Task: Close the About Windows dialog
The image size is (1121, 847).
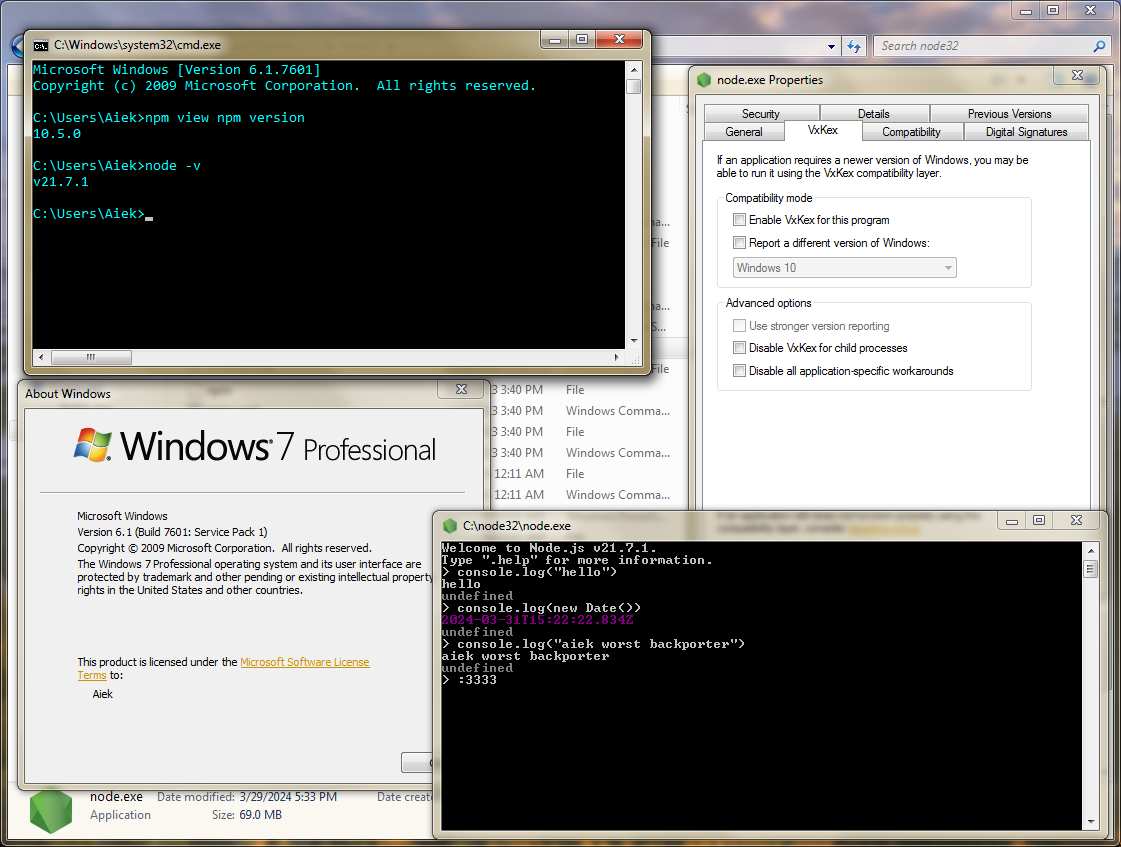Action: coord(461,390)
